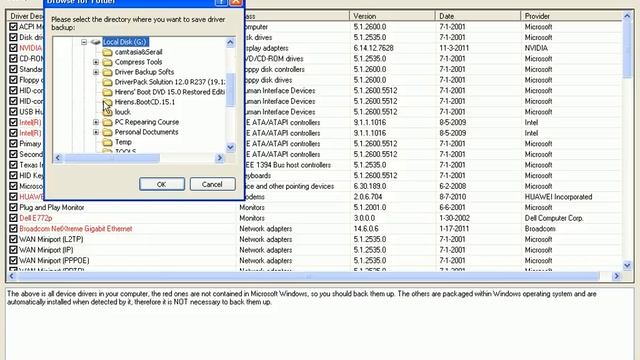The image size is (640, 360).
Task: Click the folder tree horizontal scrollbar thumb
Action: point(111,158)
